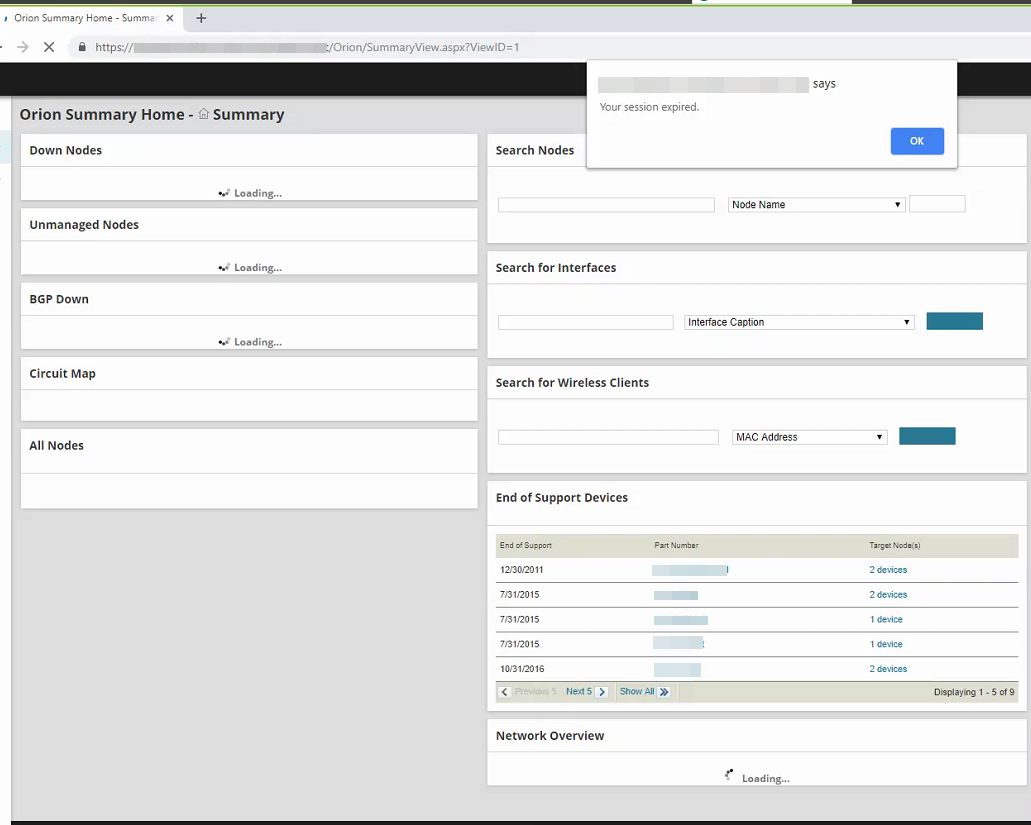Click the Search Nodes text field
Viewport: 1031px width, 825px height.
click(x=606, y=204)
